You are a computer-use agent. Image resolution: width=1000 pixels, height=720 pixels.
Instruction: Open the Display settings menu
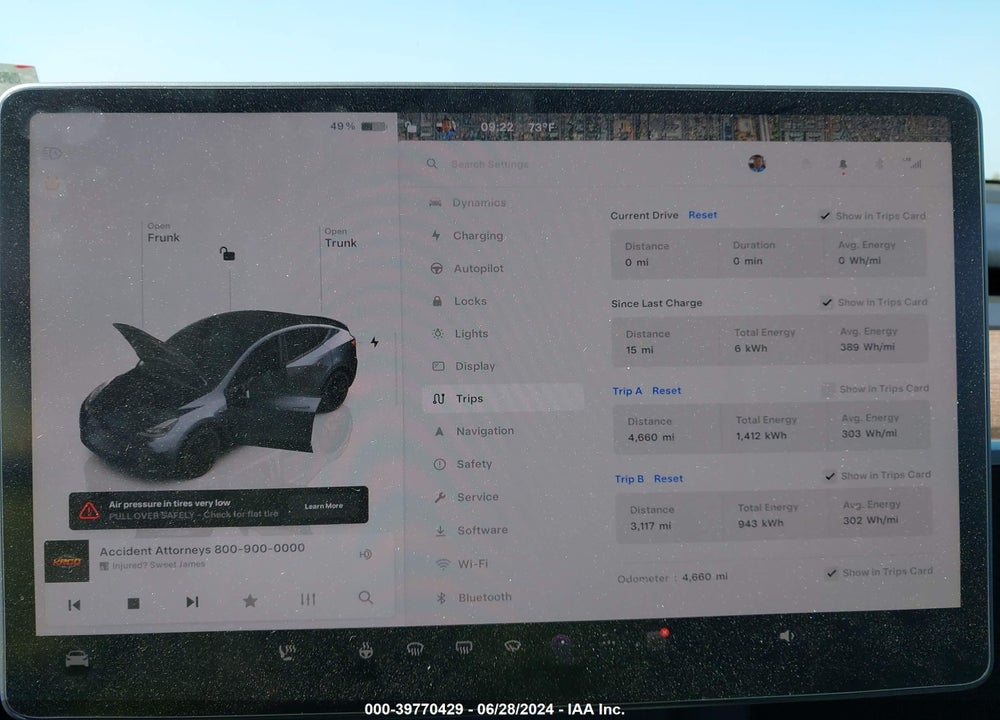464,366
